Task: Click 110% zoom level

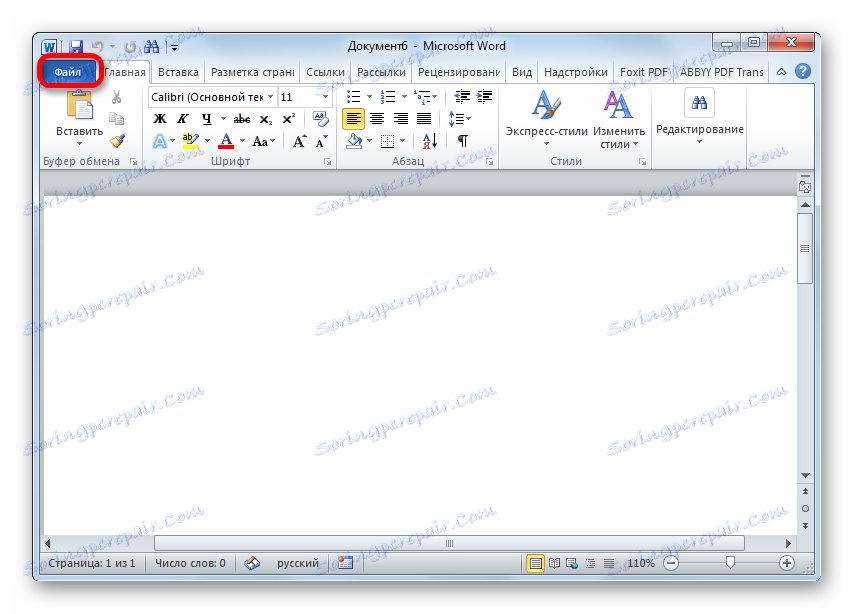Action: (641, 563)
